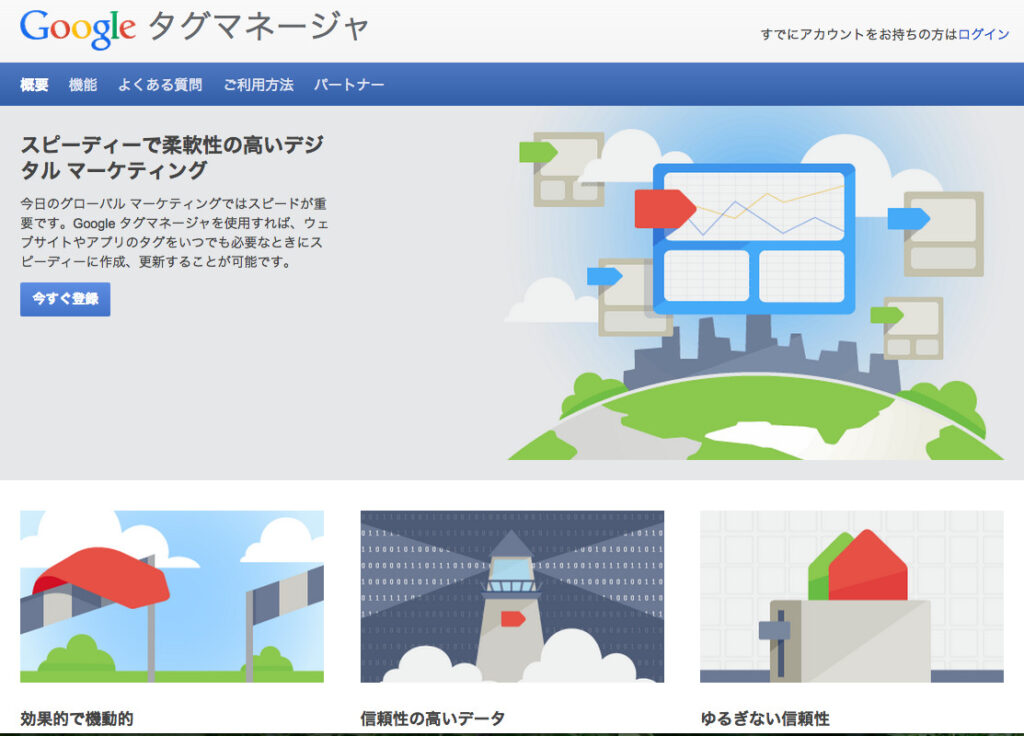The image size is (1024, 736).
Task: Go to the ご利用方法 tab
Action: pyautogui.click(x=259, y=85)
